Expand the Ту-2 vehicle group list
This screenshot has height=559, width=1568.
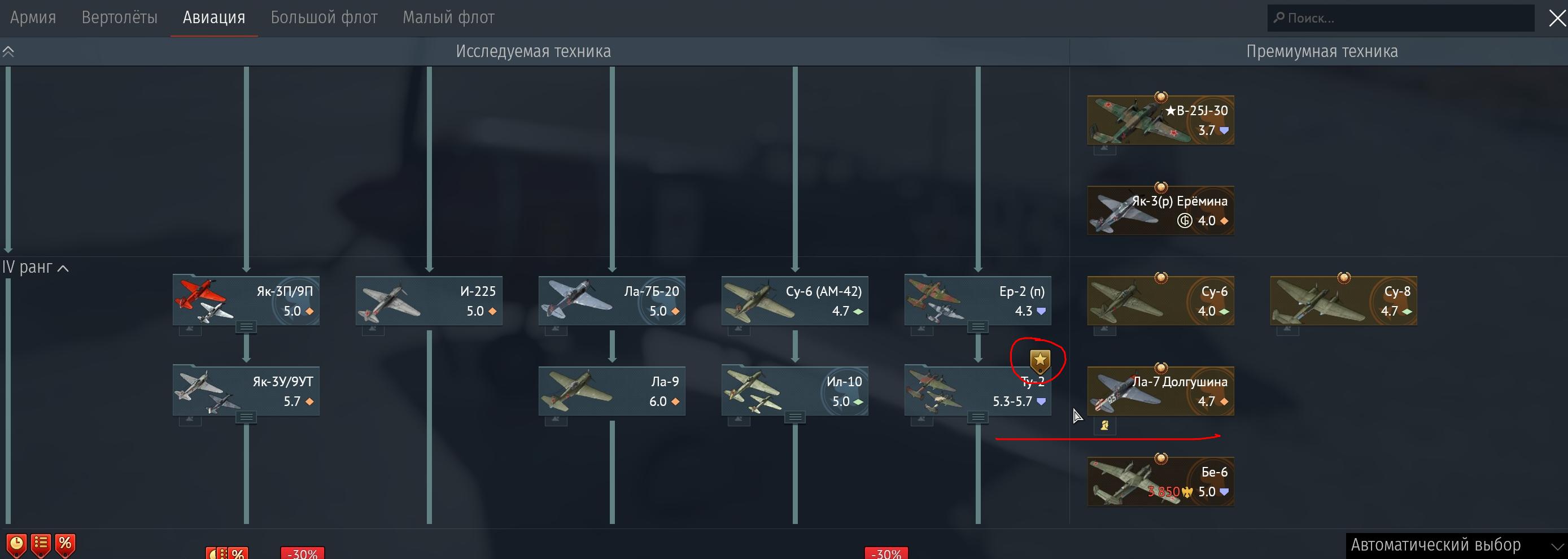pyautogui.click(x=977, y=418)
